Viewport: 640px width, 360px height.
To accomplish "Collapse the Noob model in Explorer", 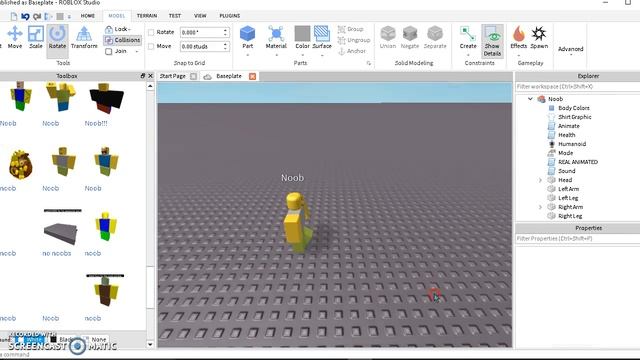I will click(x=530, y=99).
